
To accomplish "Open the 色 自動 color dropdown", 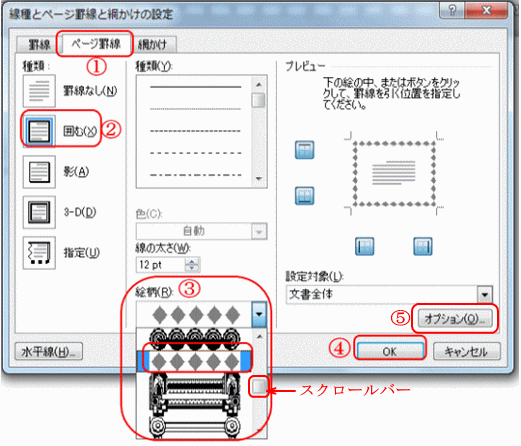I will click(x=259, y=231).
